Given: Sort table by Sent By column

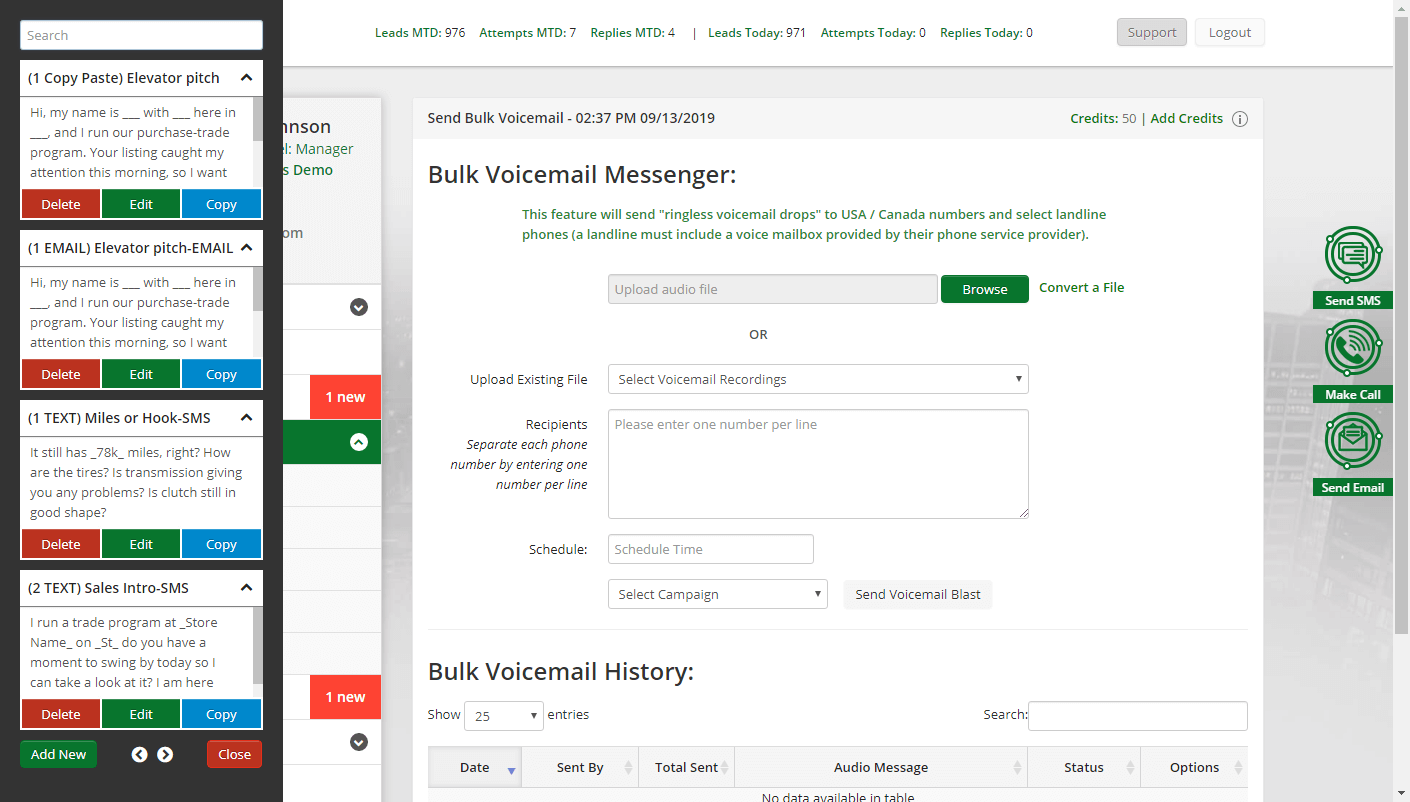Looking at the screenshot, I should click(580, 767).
